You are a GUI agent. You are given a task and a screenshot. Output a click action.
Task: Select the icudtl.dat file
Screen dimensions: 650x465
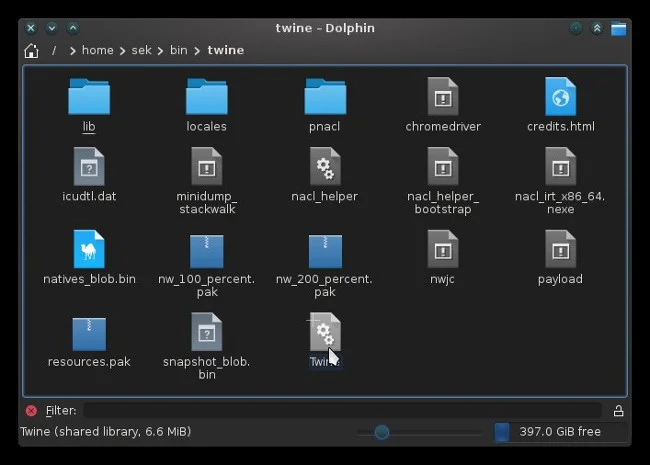(x=89, y=167)
